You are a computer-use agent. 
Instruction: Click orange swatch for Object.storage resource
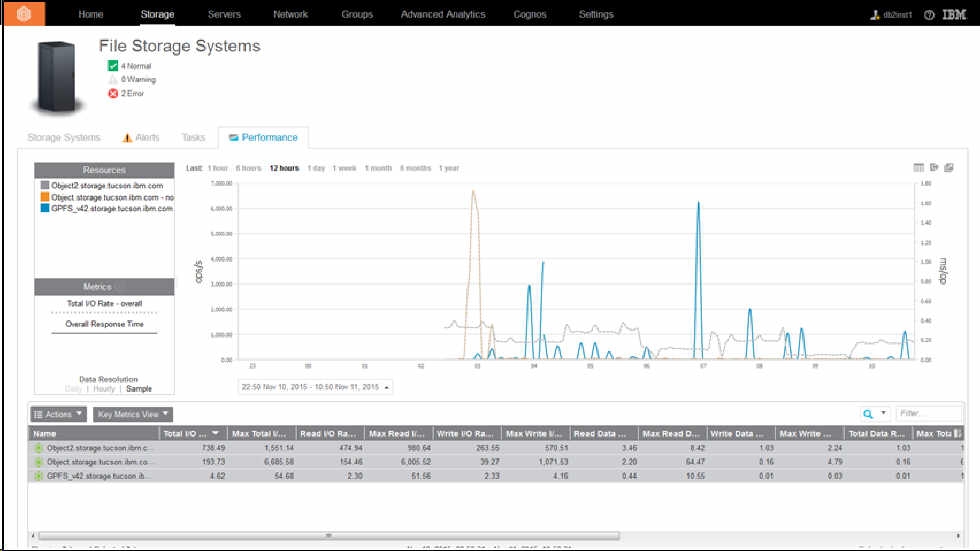click(44, 197)
